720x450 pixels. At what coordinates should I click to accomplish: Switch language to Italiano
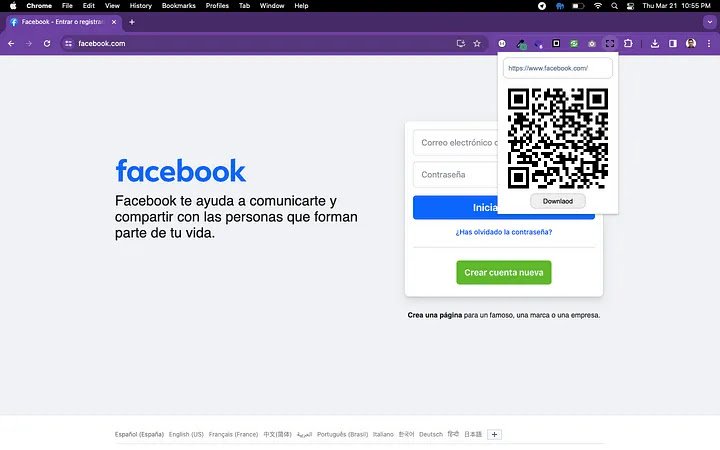point(383,434)
